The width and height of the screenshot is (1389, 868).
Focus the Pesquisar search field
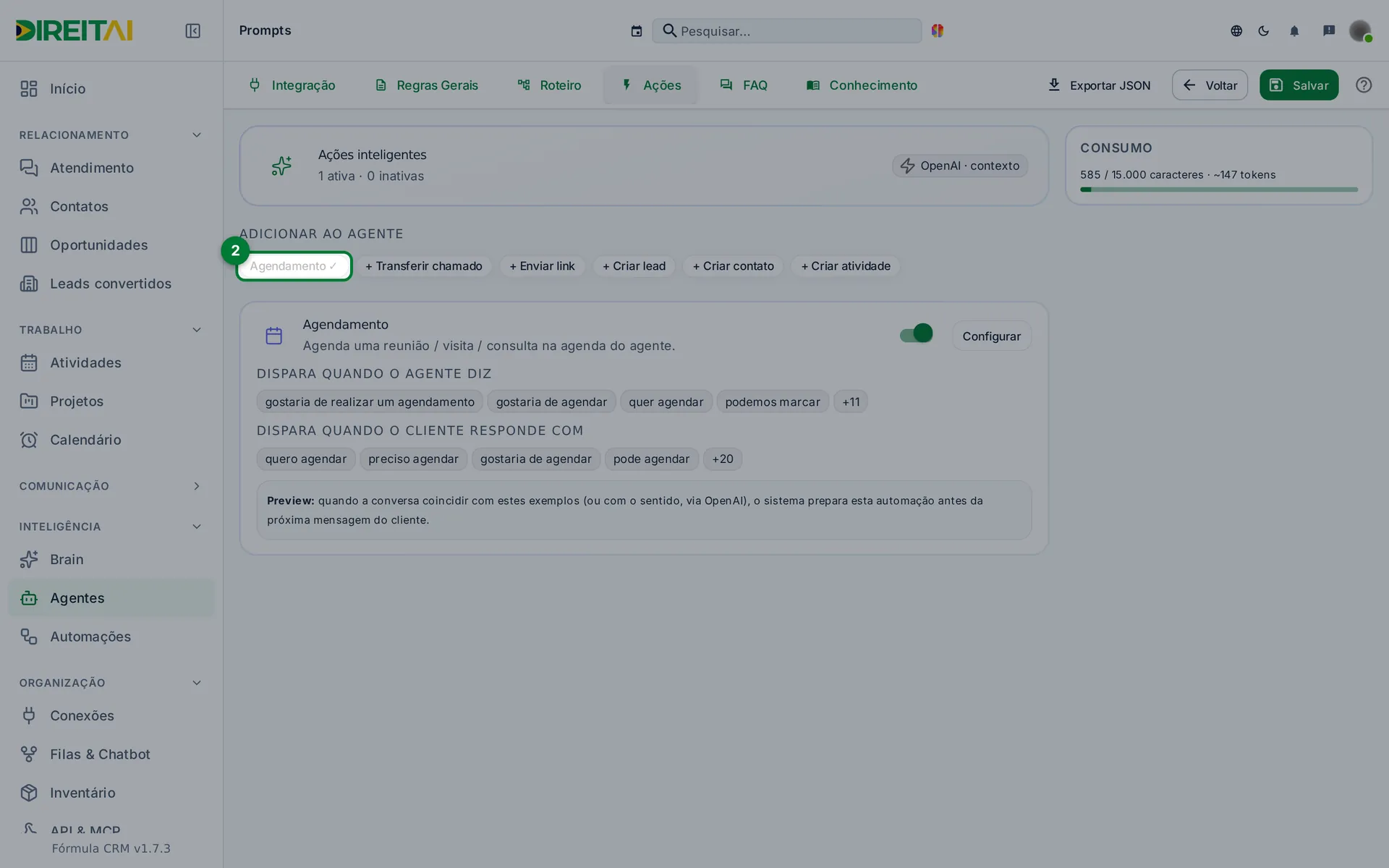pos(786,31)
